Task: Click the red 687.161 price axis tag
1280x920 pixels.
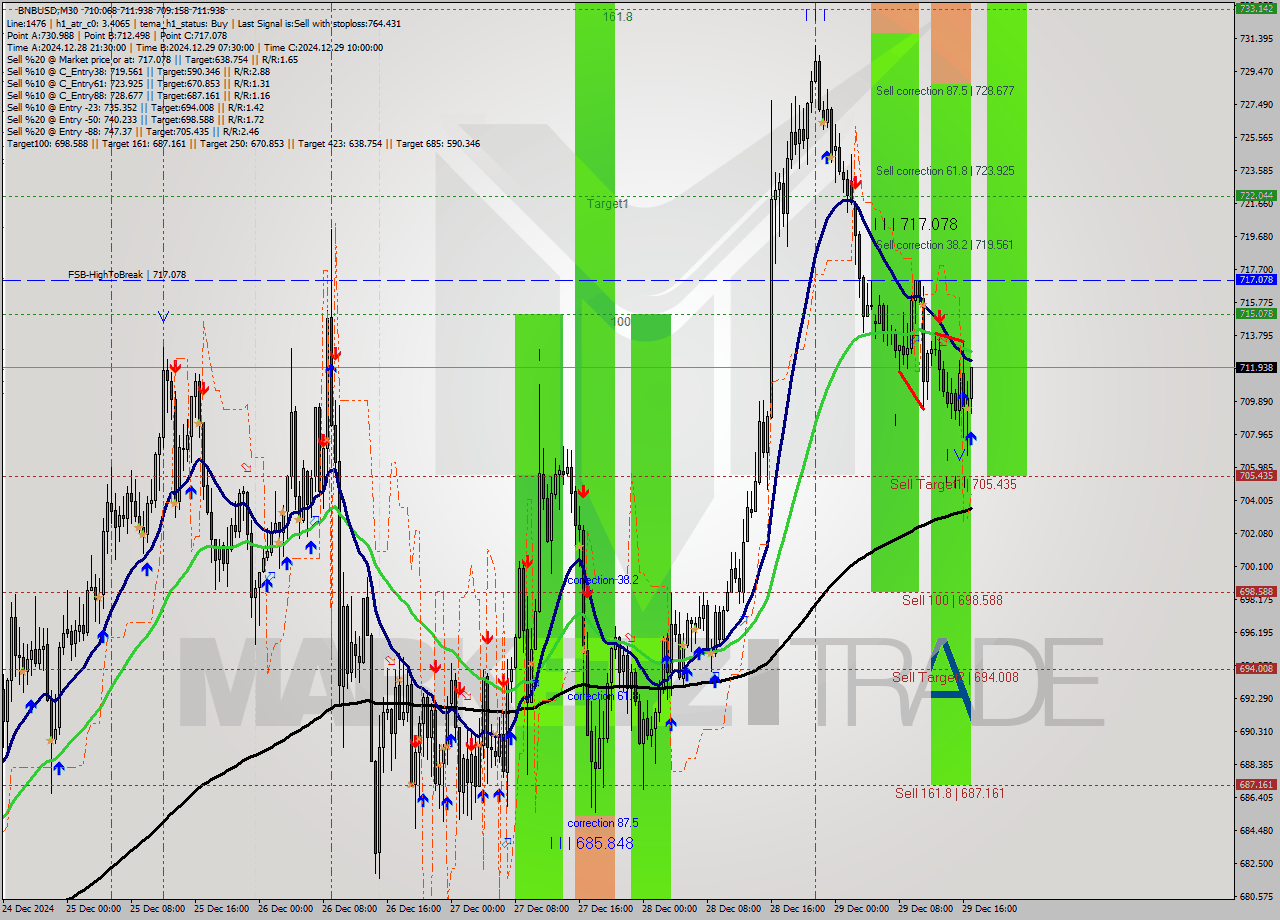Action: pyautogui.click(x=1256, y=785)
